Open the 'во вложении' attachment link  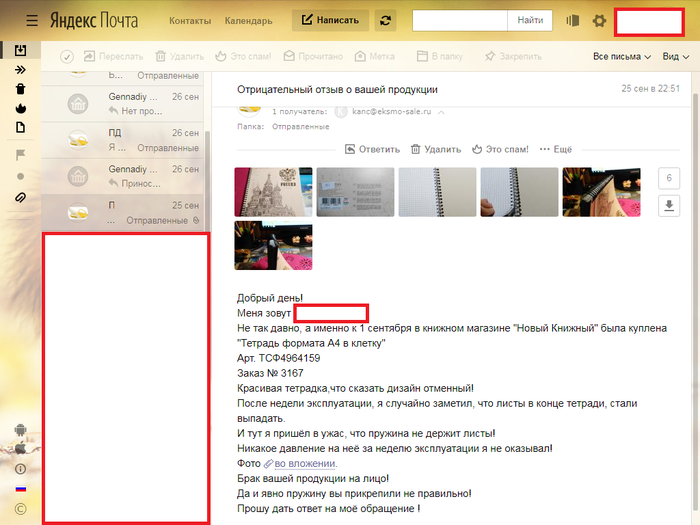[305, 463]
